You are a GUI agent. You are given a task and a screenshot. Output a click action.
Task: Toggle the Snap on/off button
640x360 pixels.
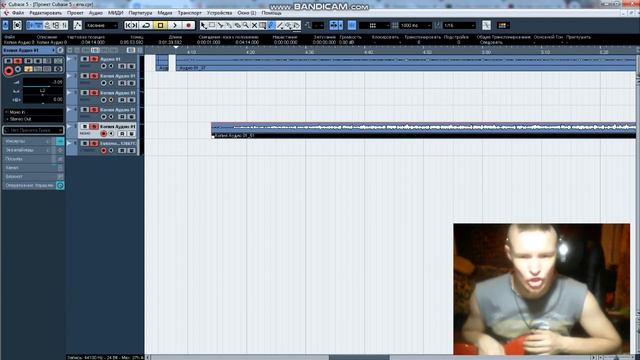pos(352,25)
